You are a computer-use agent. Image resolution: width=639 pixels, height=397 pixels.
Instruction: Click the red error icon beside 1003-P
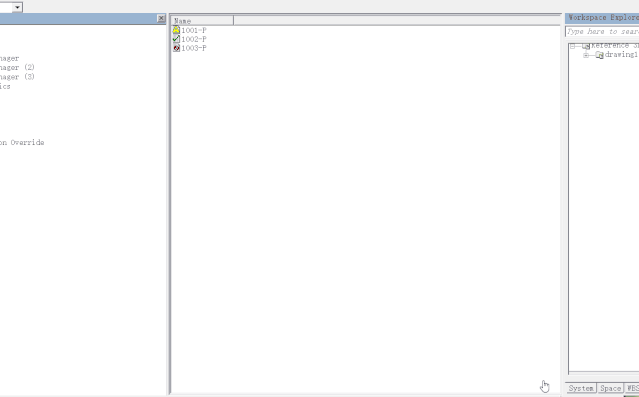[176, 48]
